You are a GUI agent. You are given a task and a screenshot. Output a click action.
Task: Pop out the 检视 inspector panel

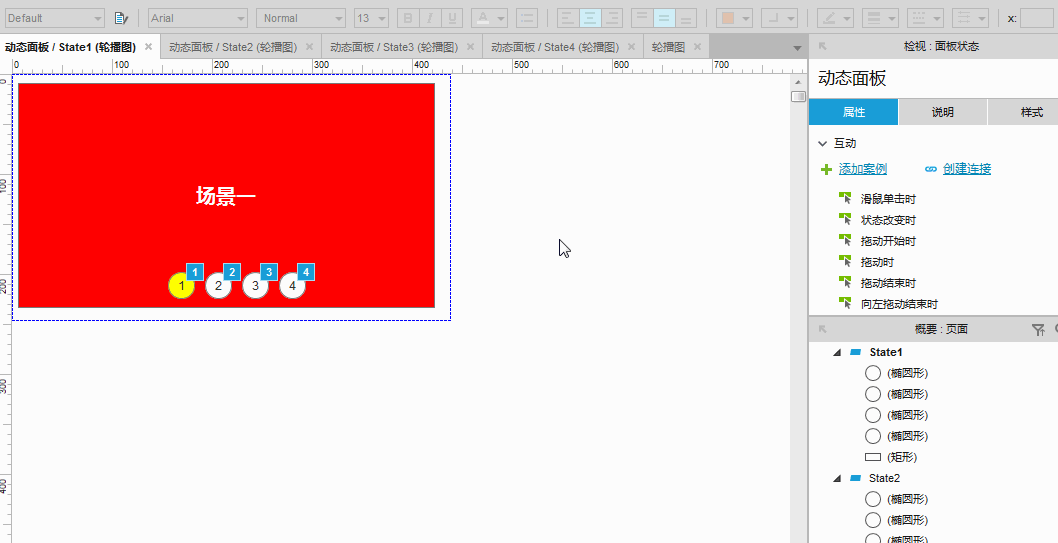pos(823,47)
